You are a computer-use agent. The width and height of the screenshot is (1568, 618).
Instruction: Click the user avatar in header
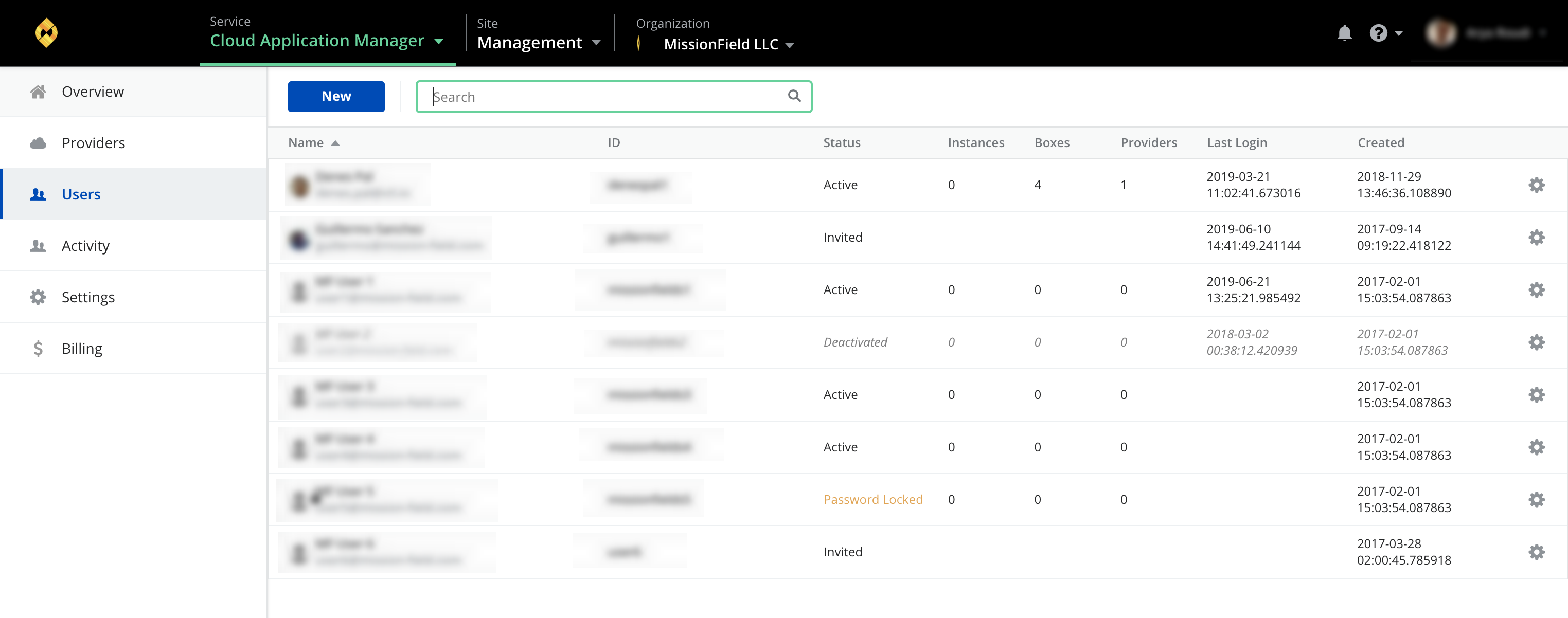tap(1441, 33)
